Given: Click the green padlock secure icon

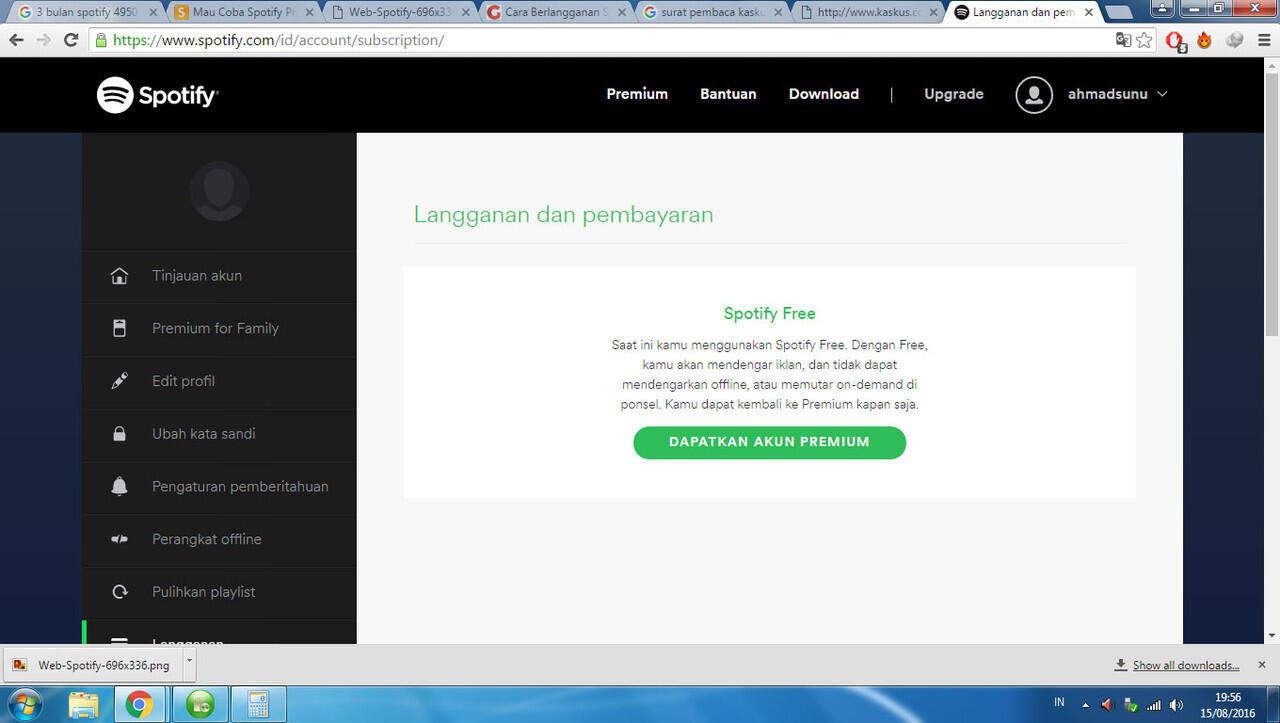Looking at the screenshot, I should (101, 40).
